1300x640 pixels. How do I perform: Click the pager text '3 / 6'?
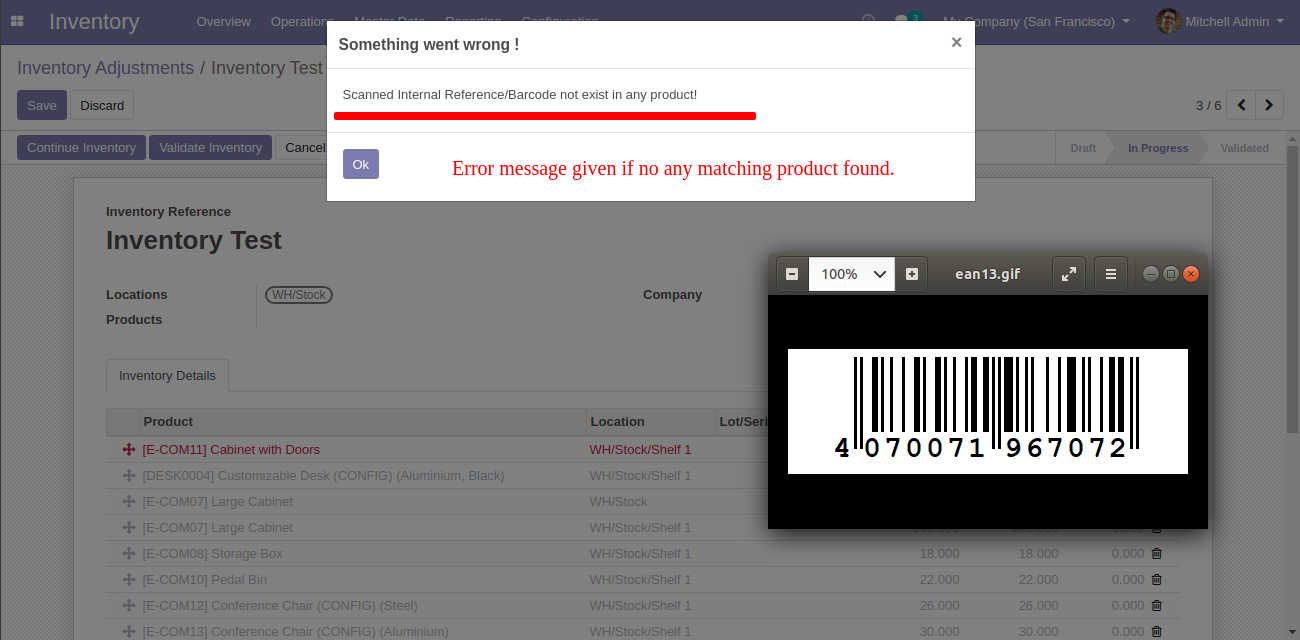1208,105
